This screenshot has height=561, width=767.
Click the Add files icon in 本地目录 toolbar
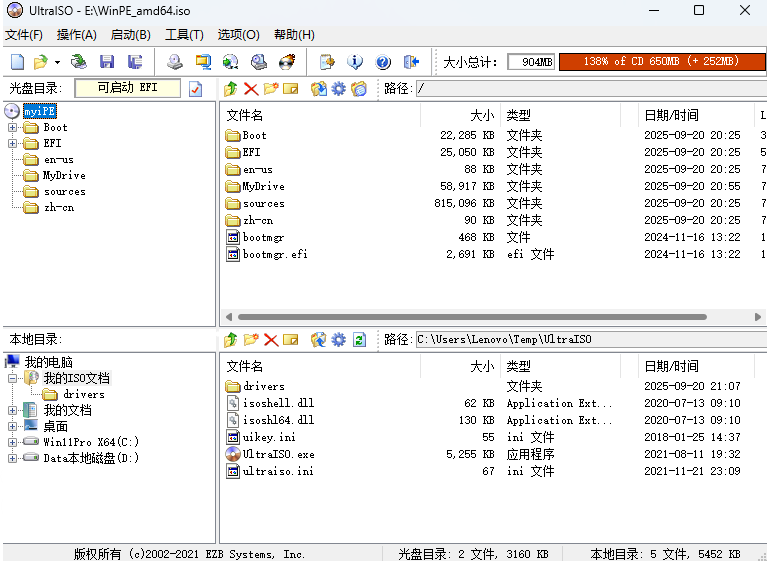(318, 339)
